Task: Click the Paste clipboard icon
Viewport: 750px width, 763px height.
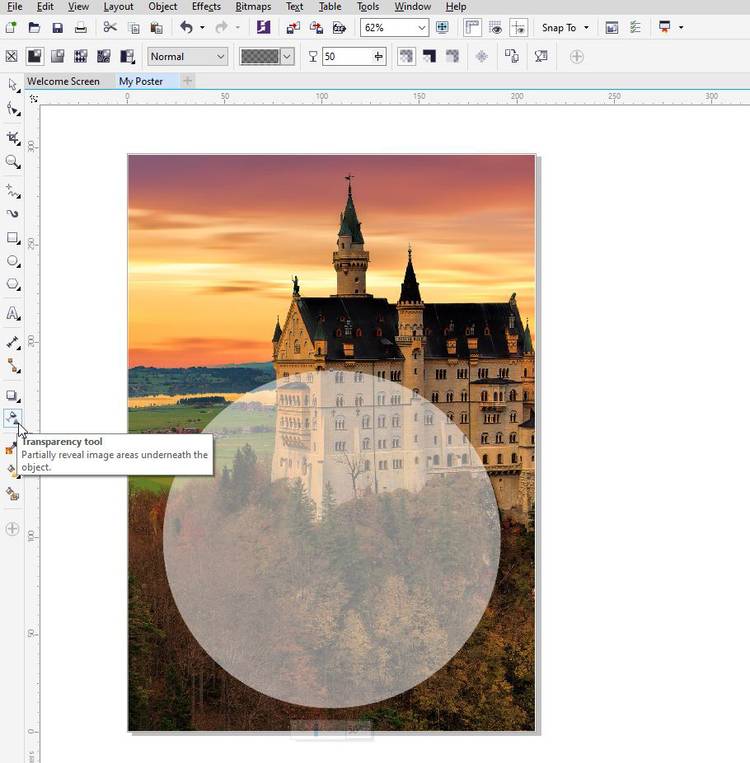Action: click(x=156, y=28)
